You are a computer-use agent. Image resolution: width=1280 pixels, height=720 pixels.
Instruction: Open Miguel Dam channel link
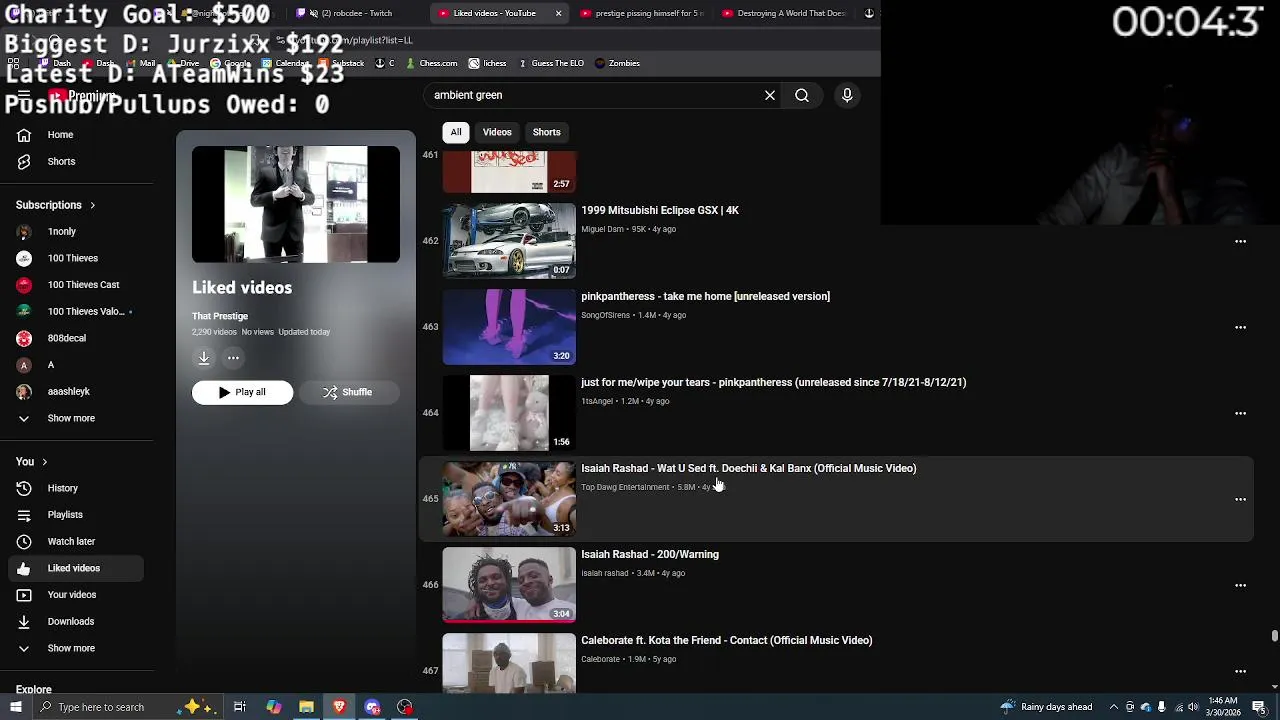coord(602,229)
